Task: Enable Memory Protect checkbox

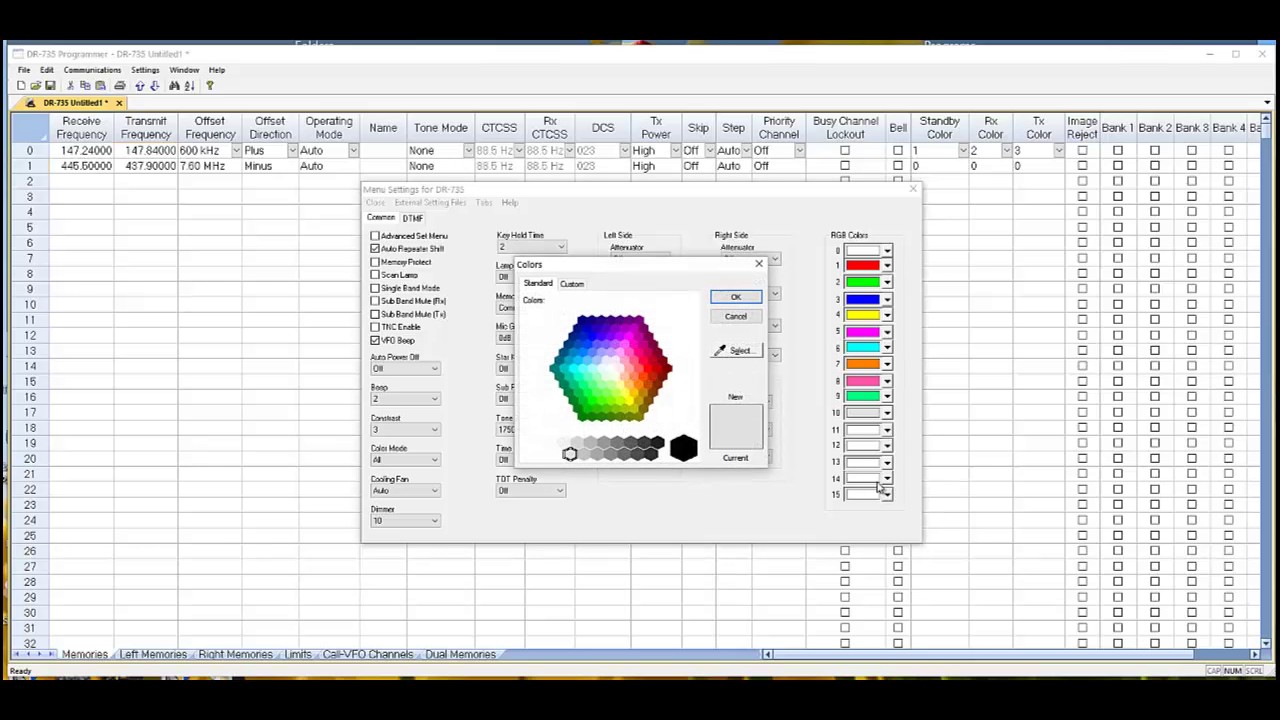Action: coord(375,262)
